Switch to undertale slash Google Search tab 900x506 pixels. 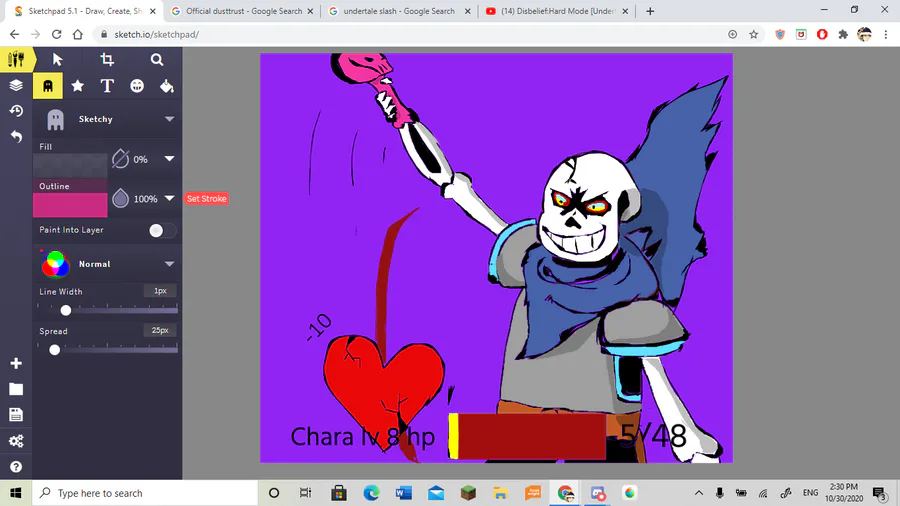coord(399,11)
